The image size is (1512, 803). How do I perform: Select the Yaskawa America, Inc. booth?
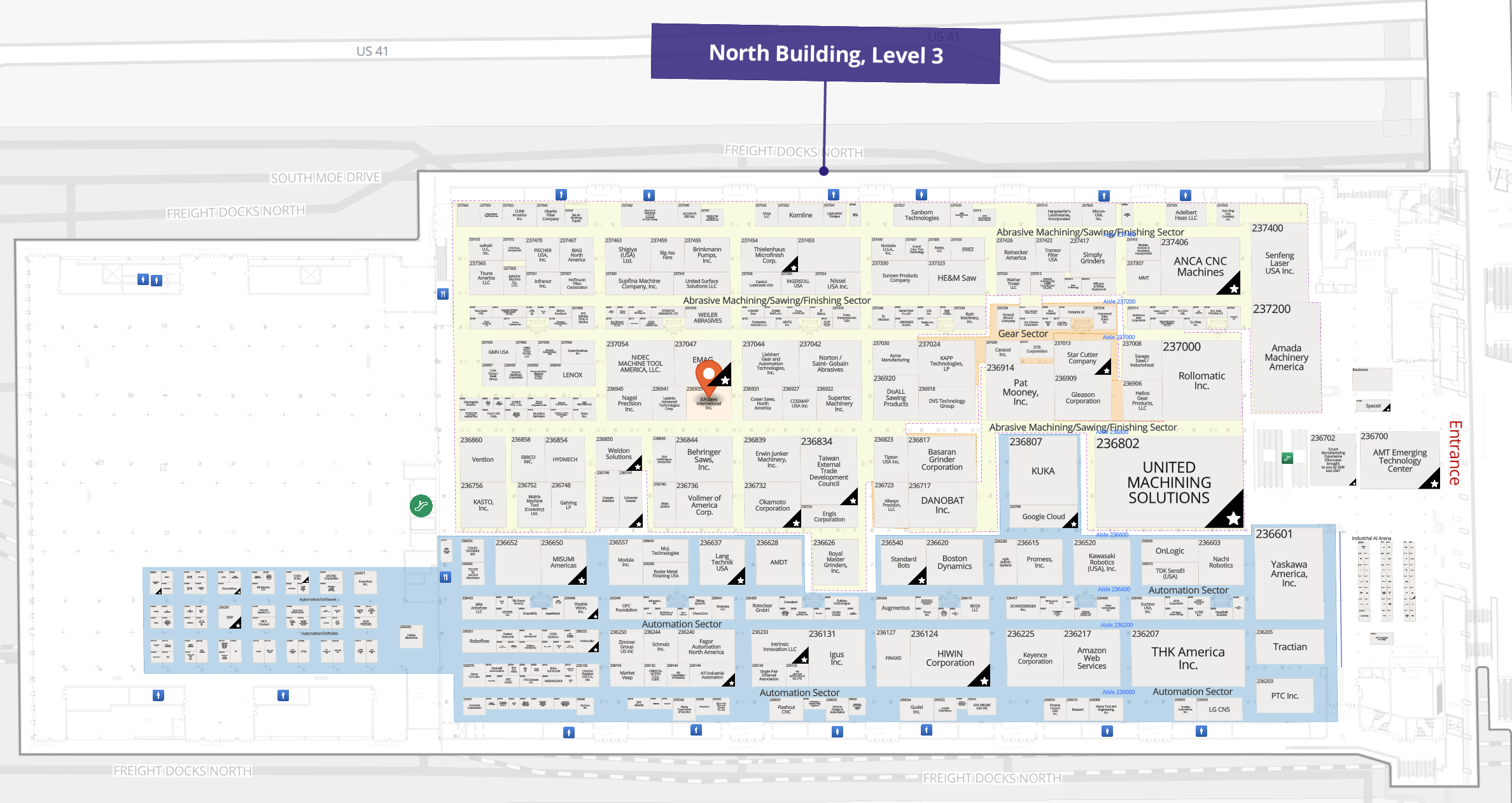click(1289, 573)
